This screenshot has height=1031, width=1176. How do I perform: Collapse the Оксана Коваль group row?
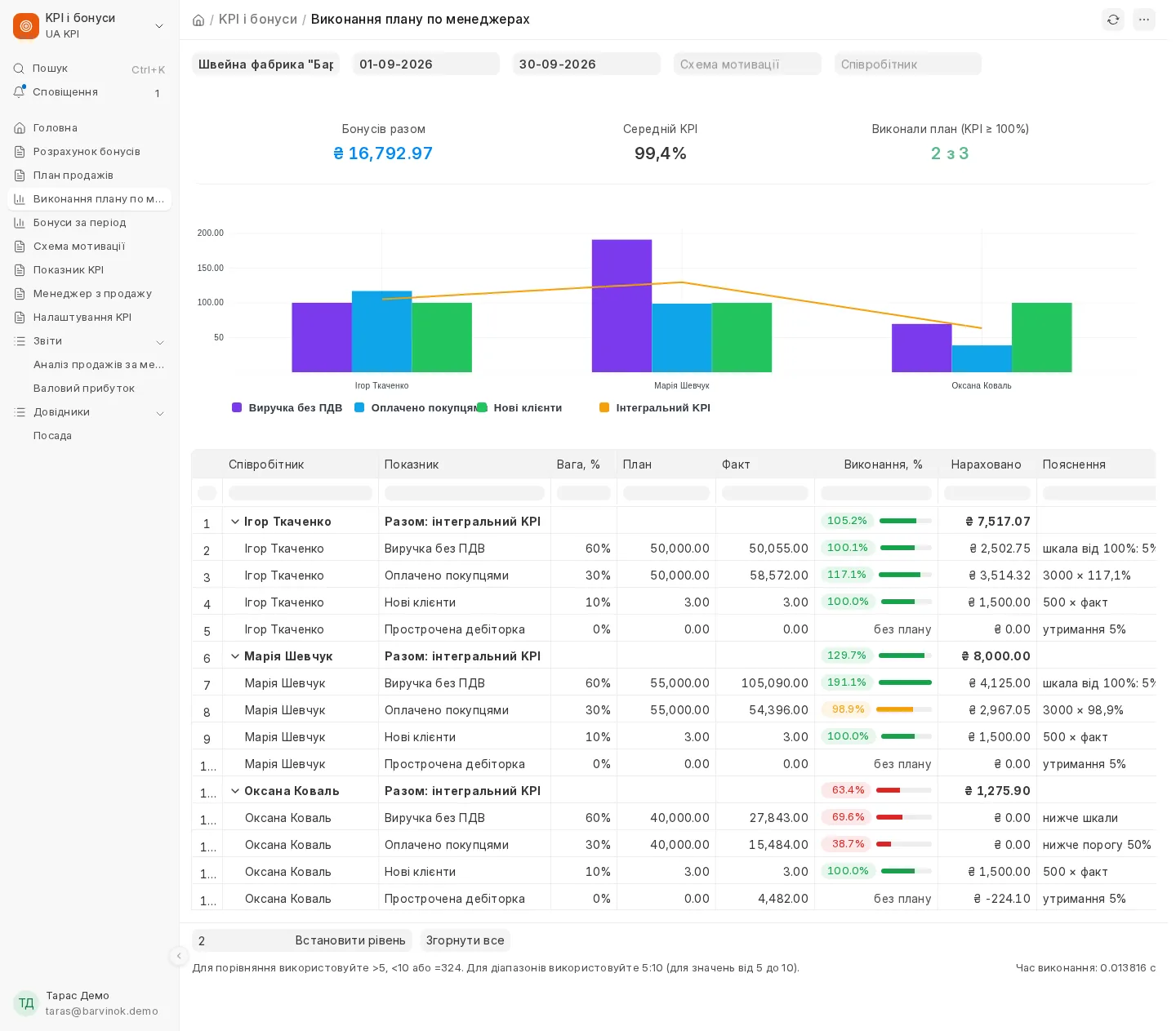[x=235, y=791]
